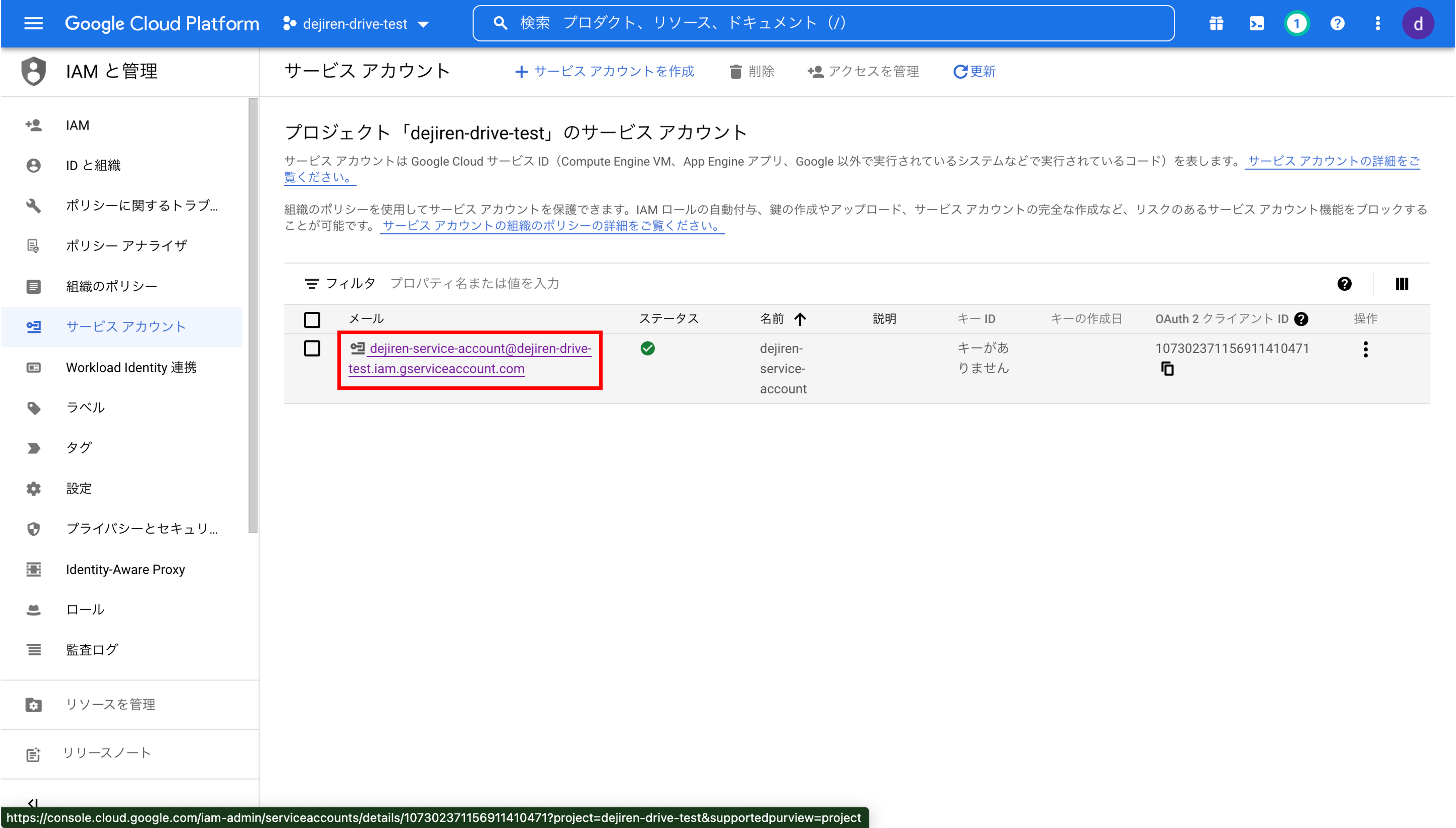Open the hamburger navigation menu
The width and height of the screenshot is (1456, 828).
[33, 23]
